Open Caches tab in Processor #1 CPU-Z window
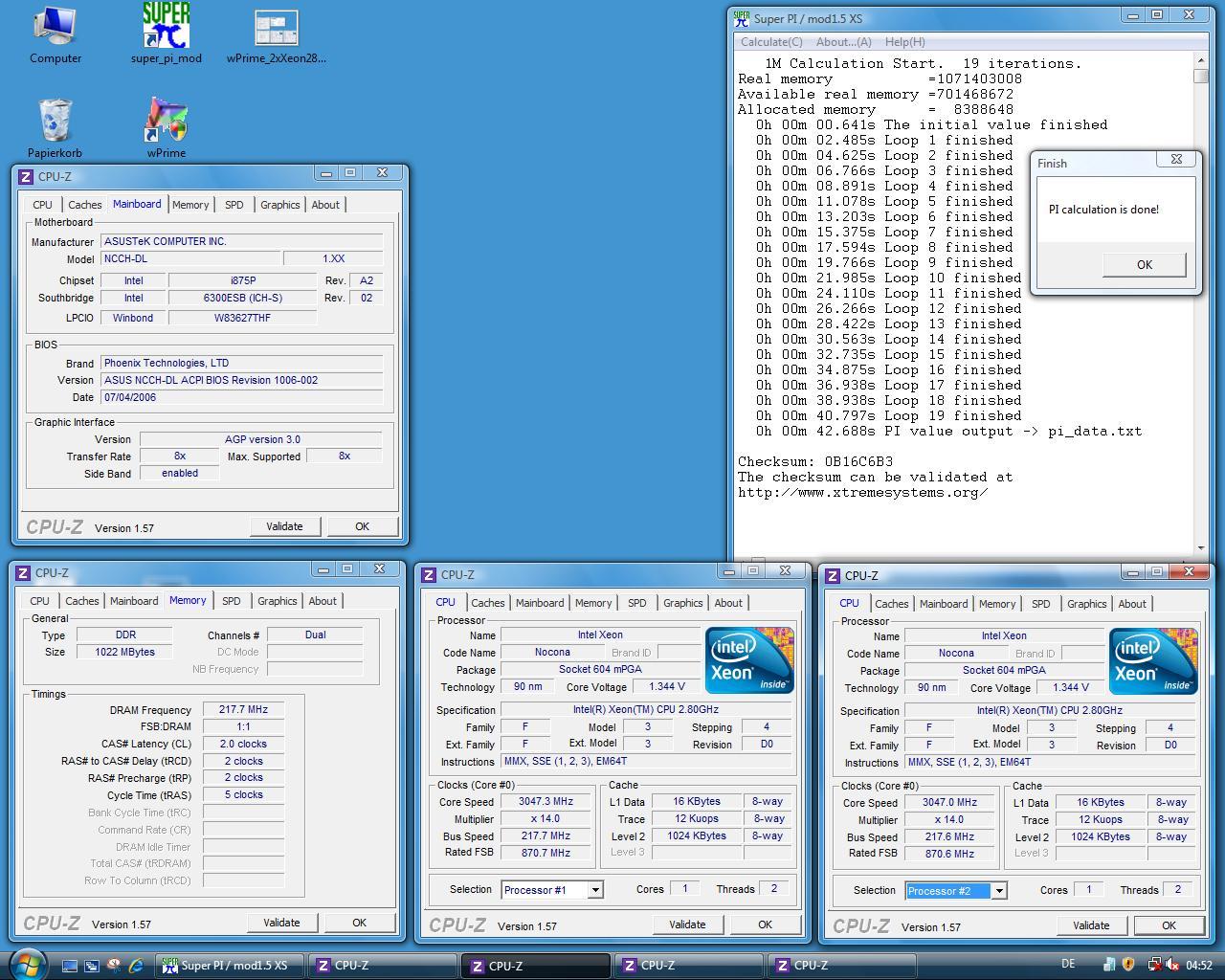This screenshot has height=980, width=1225. point(487,603)
